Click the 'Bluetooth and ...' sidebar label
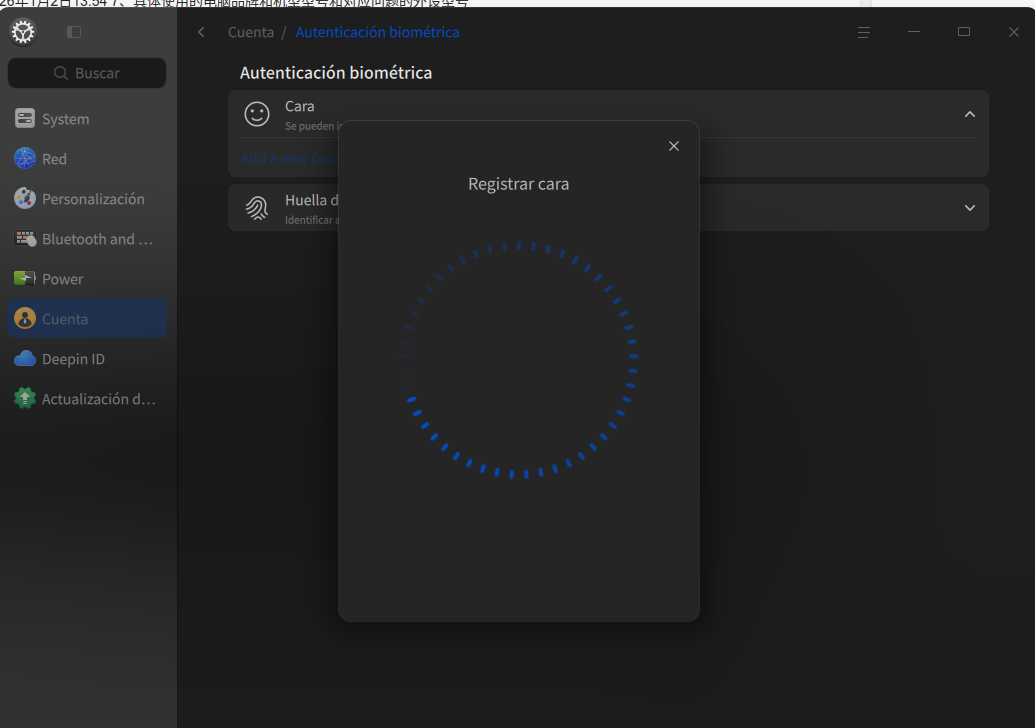Viewport: 1035px width, 728px height. click(x=98, y=239)
